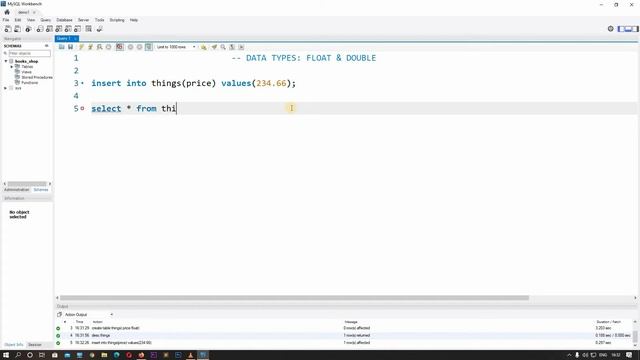Toggle stop-on-error script execution
The width and height of the screenshot is (640, 360).
120,47
